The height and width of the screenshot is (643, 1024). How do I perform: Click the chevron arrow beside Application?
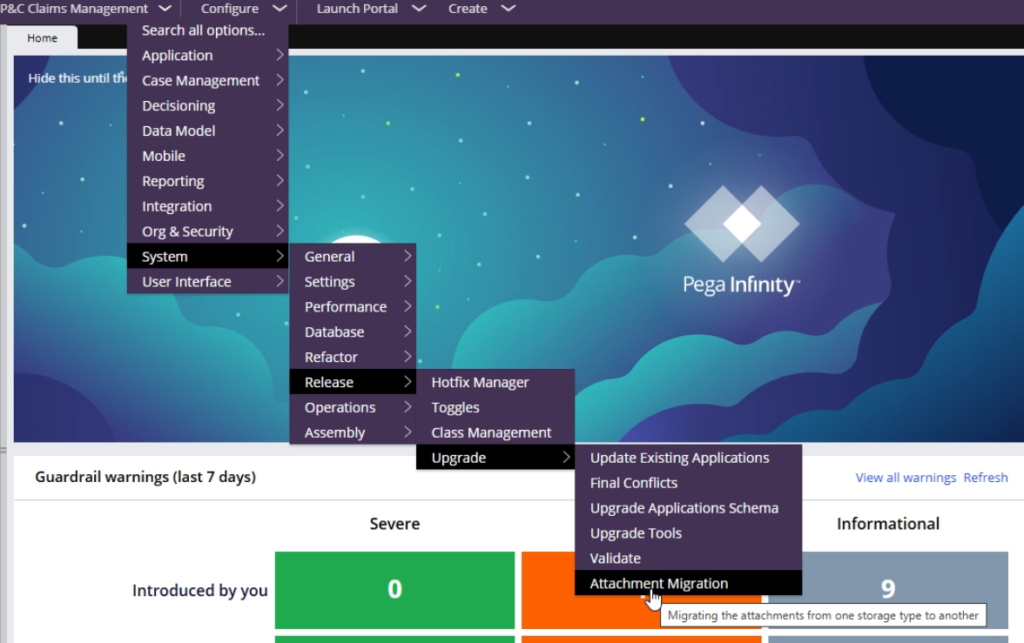280,55
